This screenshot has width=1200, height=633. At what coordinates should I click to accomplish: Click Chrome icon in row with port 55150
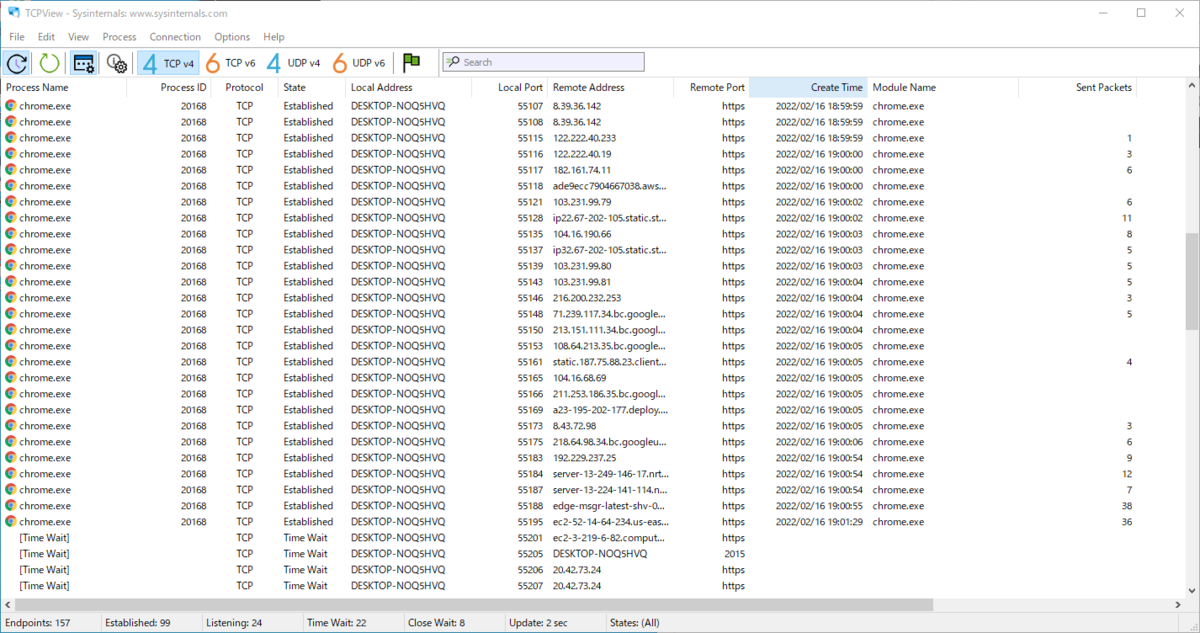(x=11, y=329)
